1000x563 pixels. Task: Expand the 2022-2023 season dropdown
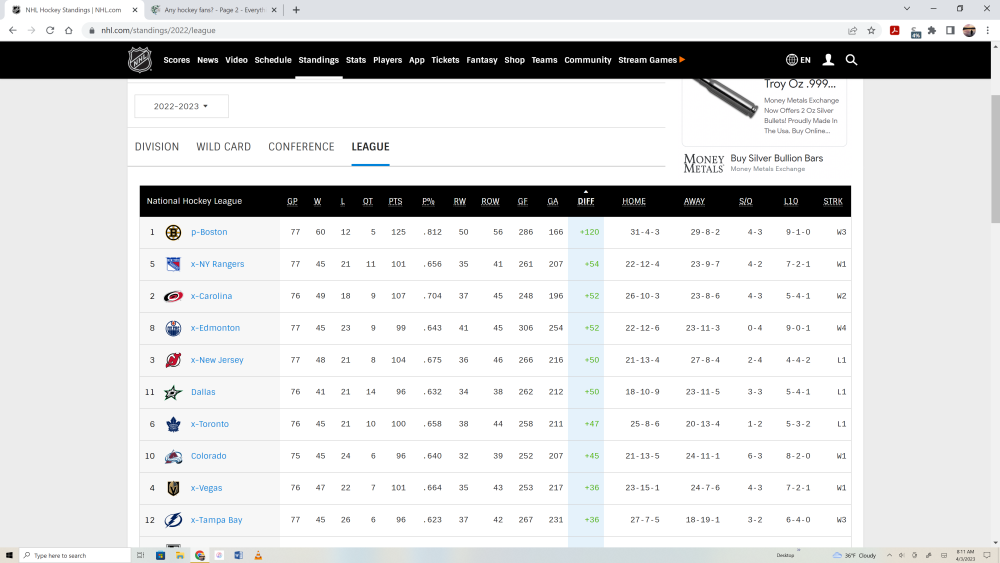coord(181,106)
